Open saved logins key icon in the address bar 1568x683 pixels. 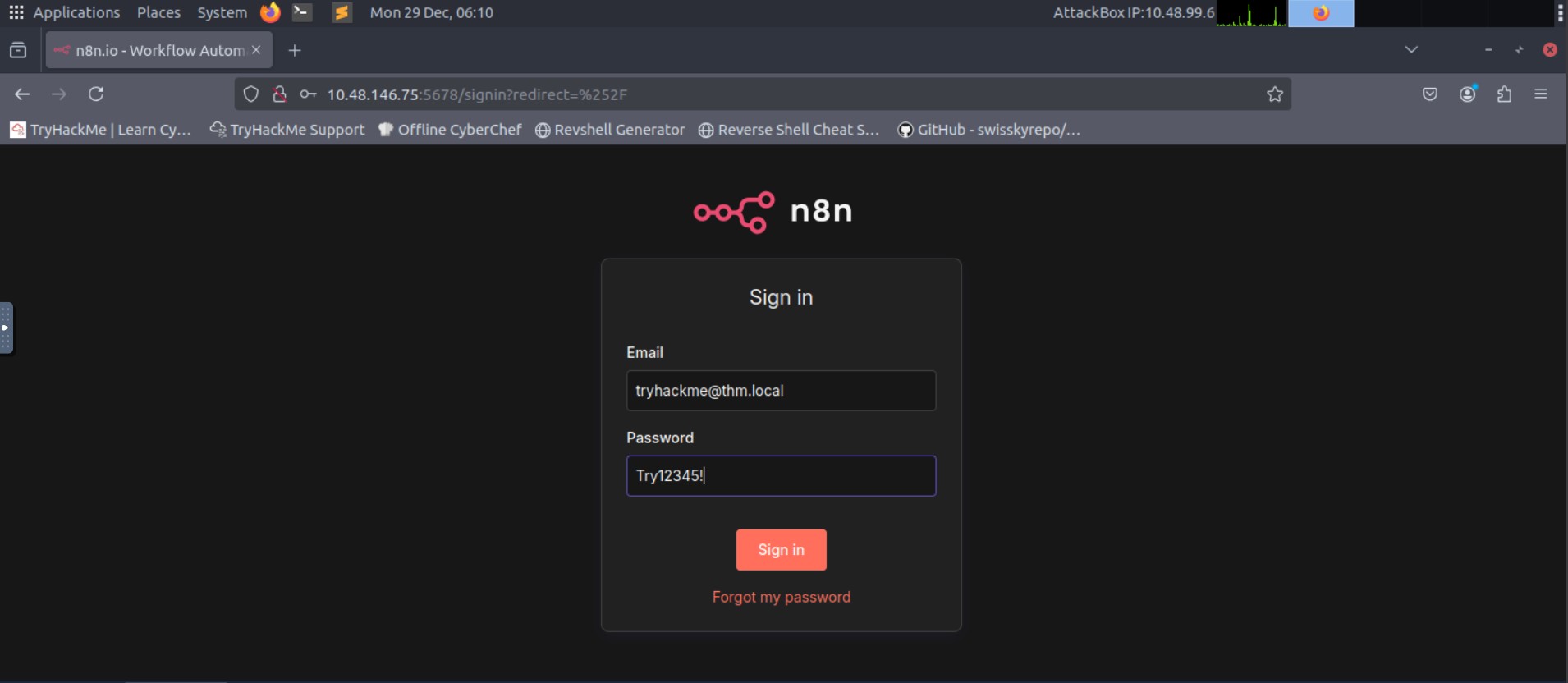click(308, 94)
